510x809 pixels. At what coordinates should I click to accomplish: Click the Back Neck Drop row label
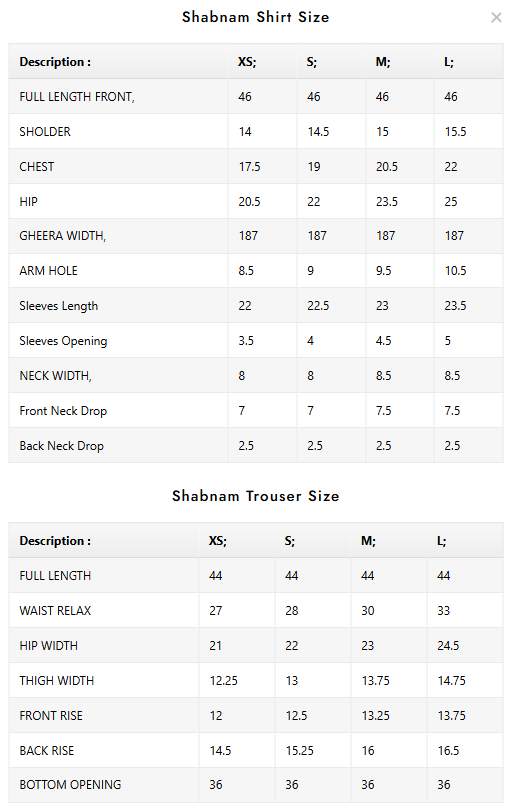click(x=61, y=446)
